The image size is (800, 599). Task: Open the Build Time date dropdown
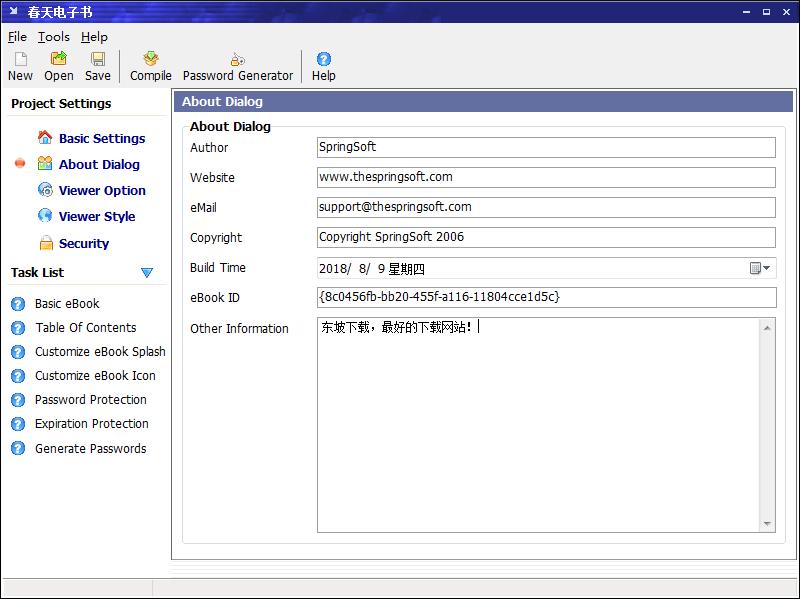(761, 268)
